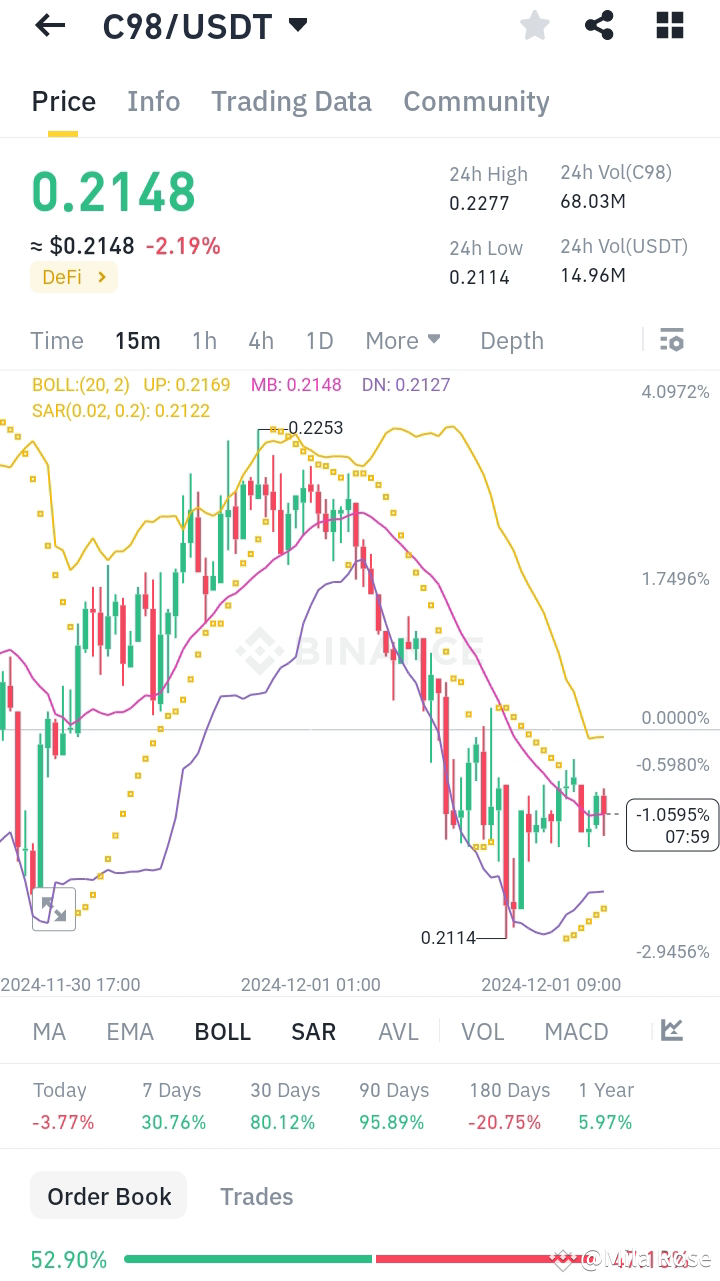Favorite C98/USDT with the star icon
The image size is (720, 1281).
tap(534, 26)
